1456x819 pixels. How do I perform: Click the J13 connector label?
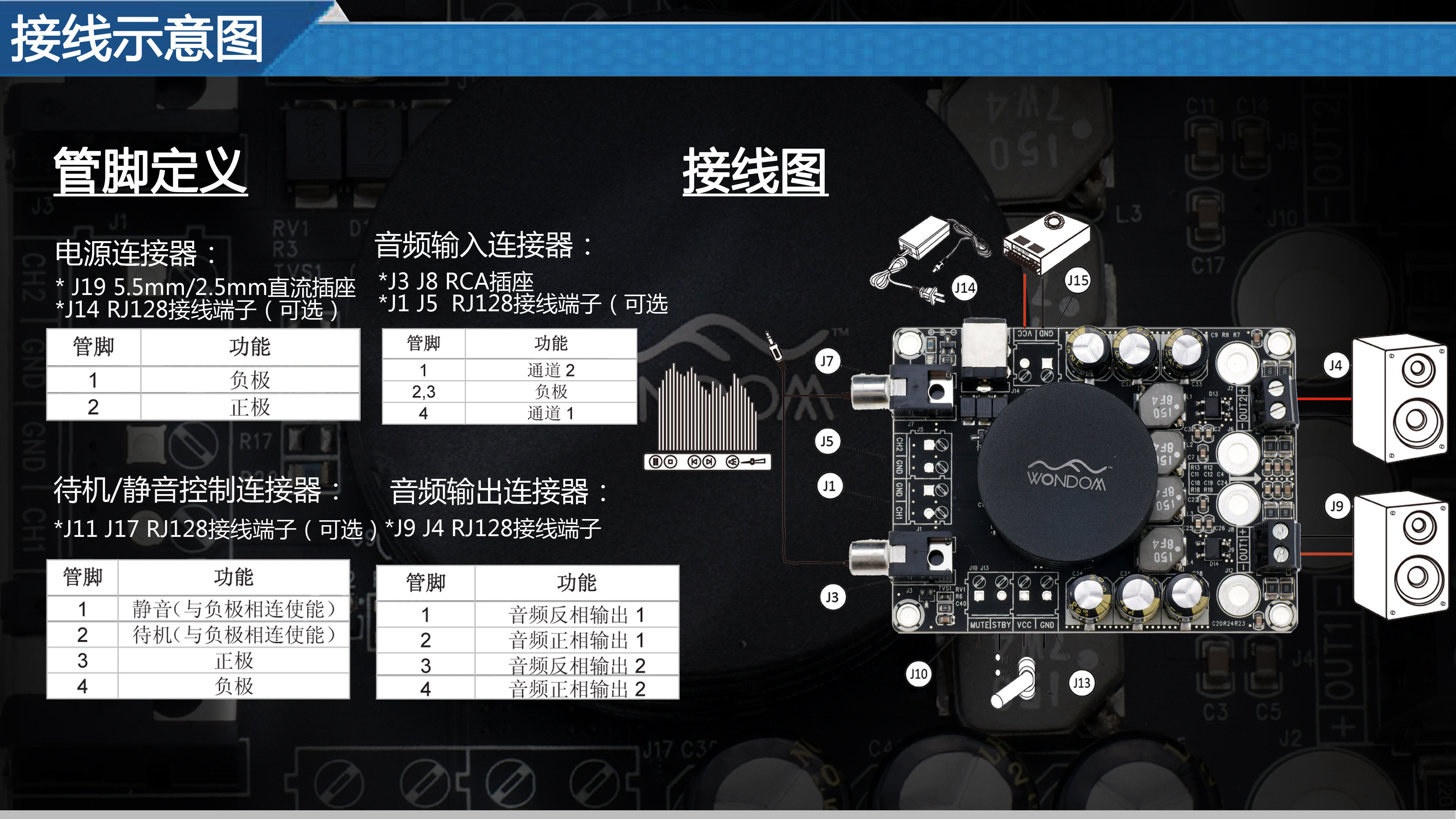1081,683
